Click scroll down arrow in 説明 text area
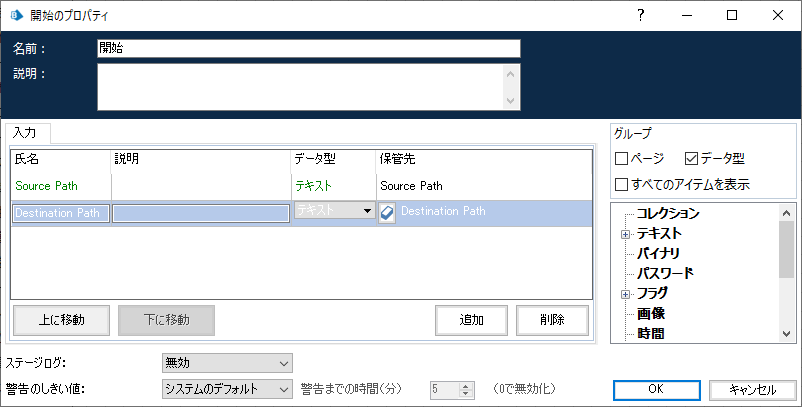802x407 pixels. [510, 101]
